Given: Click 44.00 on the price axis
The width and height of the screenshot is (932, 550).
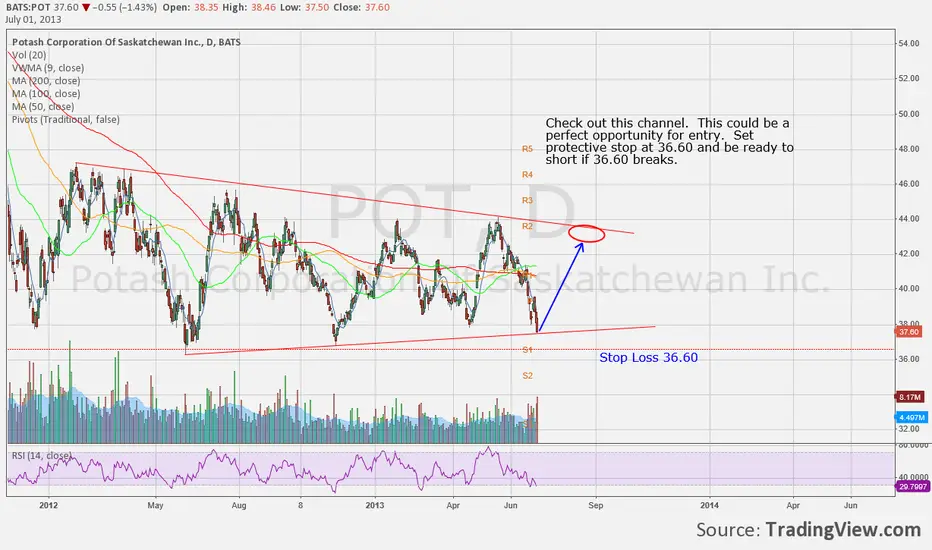Looking at the screenshot, I should point(909,219).
